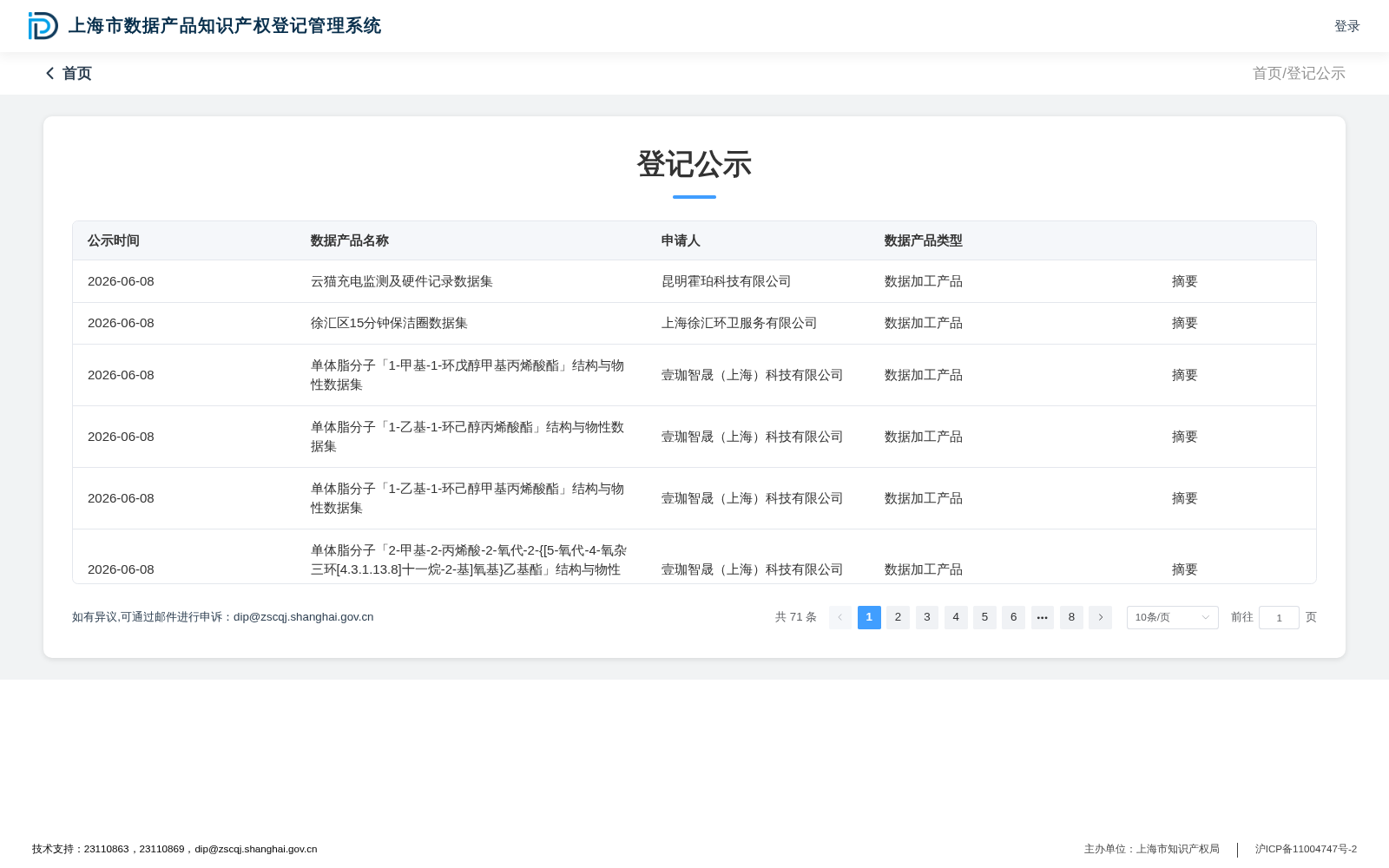Select page 6 in pagination
Image resolution: width=1389 pixels, height=868 pixels.
(x=1013, y=617)
